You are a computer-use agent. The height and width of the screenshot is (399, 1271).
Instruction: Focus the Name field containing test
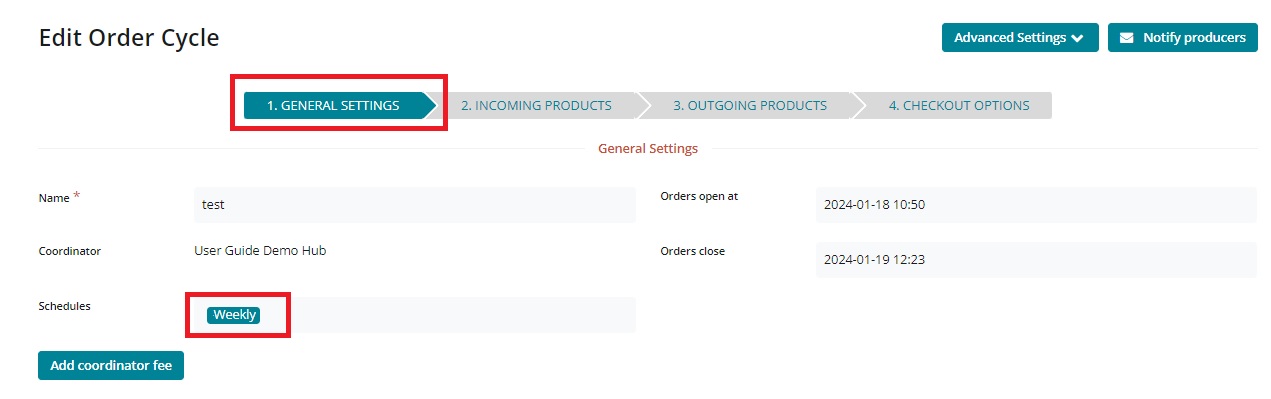pyautogui.click(x=414, y=204)
